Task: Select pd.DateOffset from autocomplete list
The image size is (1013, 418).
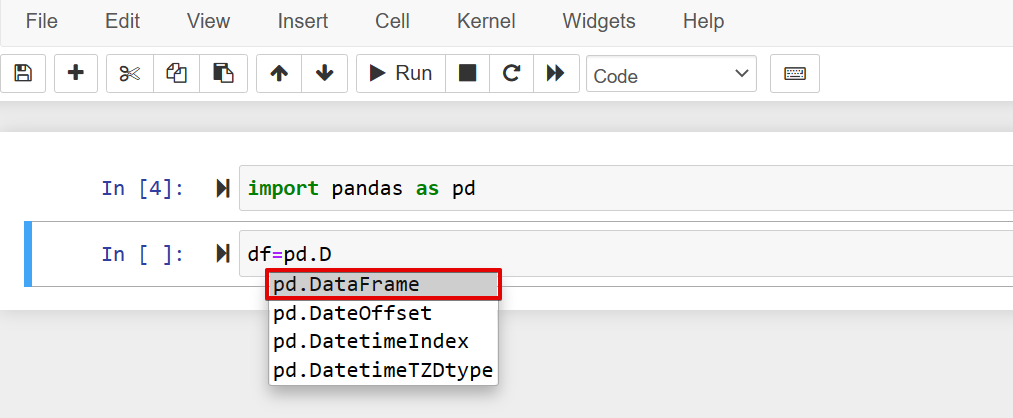Action: (x=384, y=313)
